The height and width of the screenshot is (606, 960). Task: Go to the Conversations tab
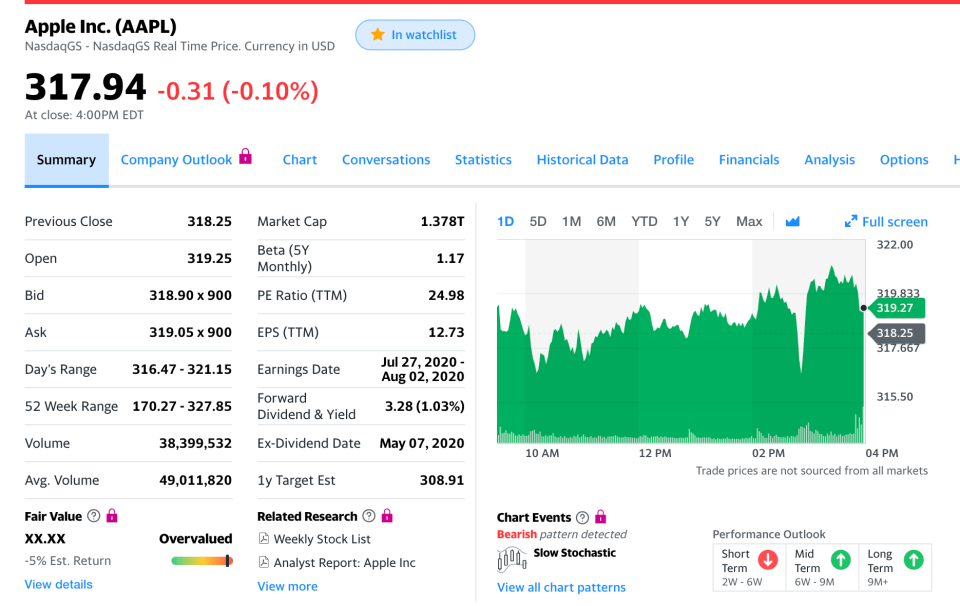pyautogui.click(x=386, y=160)
